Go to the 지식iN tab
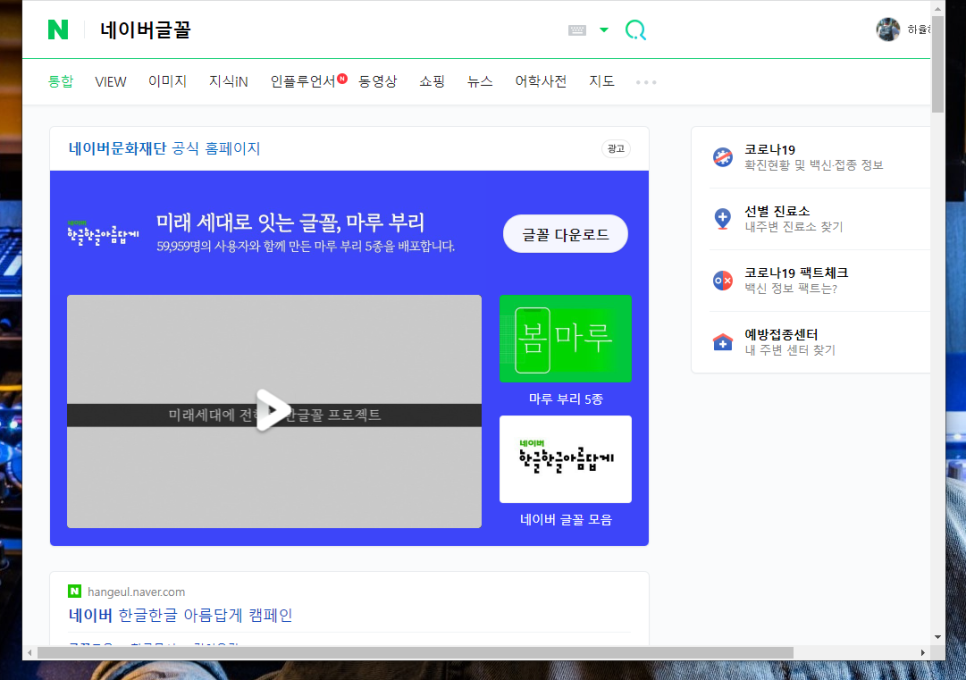The width and height of the screenshot is (966, 680). [228, 81]
